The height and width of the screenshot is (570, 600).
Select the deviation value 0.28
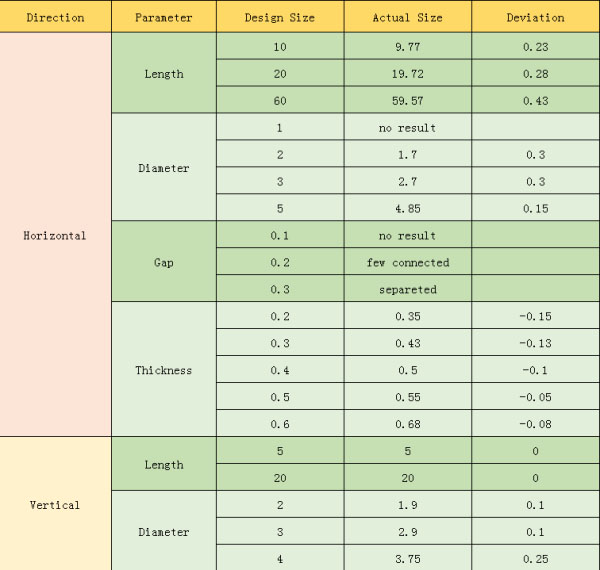(535, 73)
